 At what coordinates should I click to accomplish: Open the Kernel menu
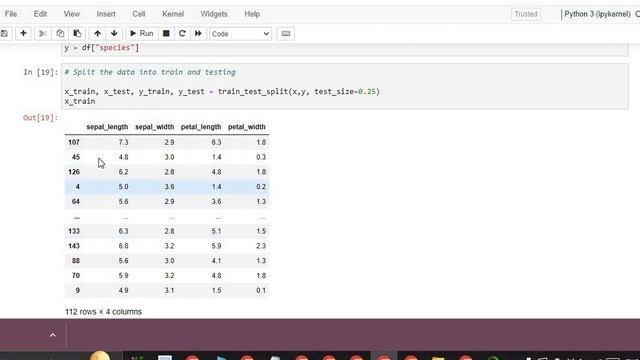tap(173, 14)
